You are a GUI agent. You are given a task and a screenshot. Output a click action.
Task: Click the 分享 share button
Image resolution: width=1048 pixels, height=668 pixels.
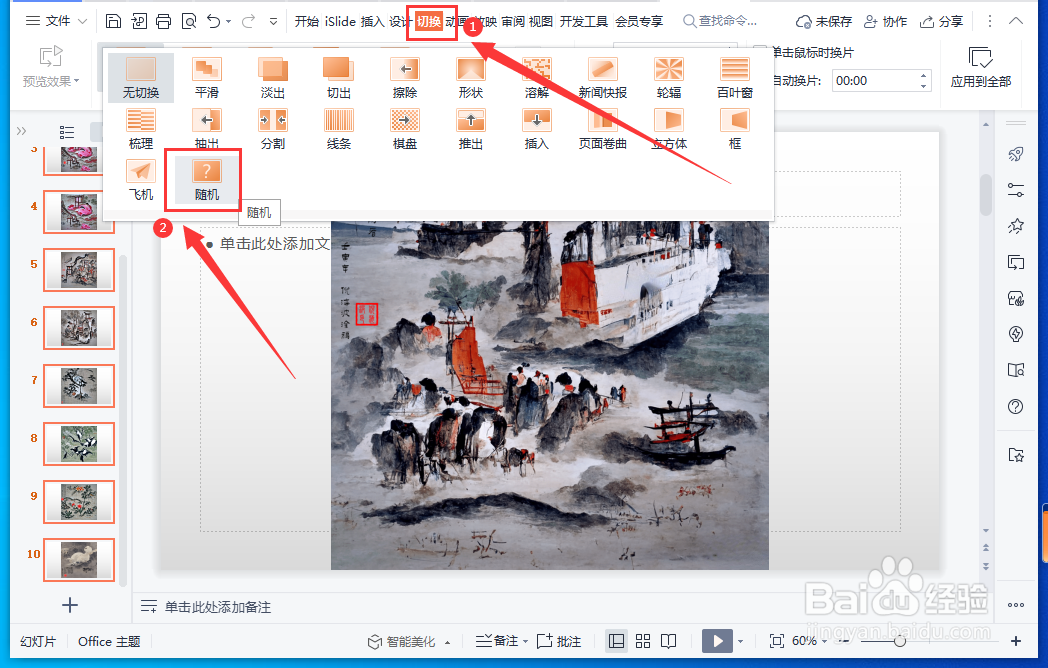[x=941, y=21]
